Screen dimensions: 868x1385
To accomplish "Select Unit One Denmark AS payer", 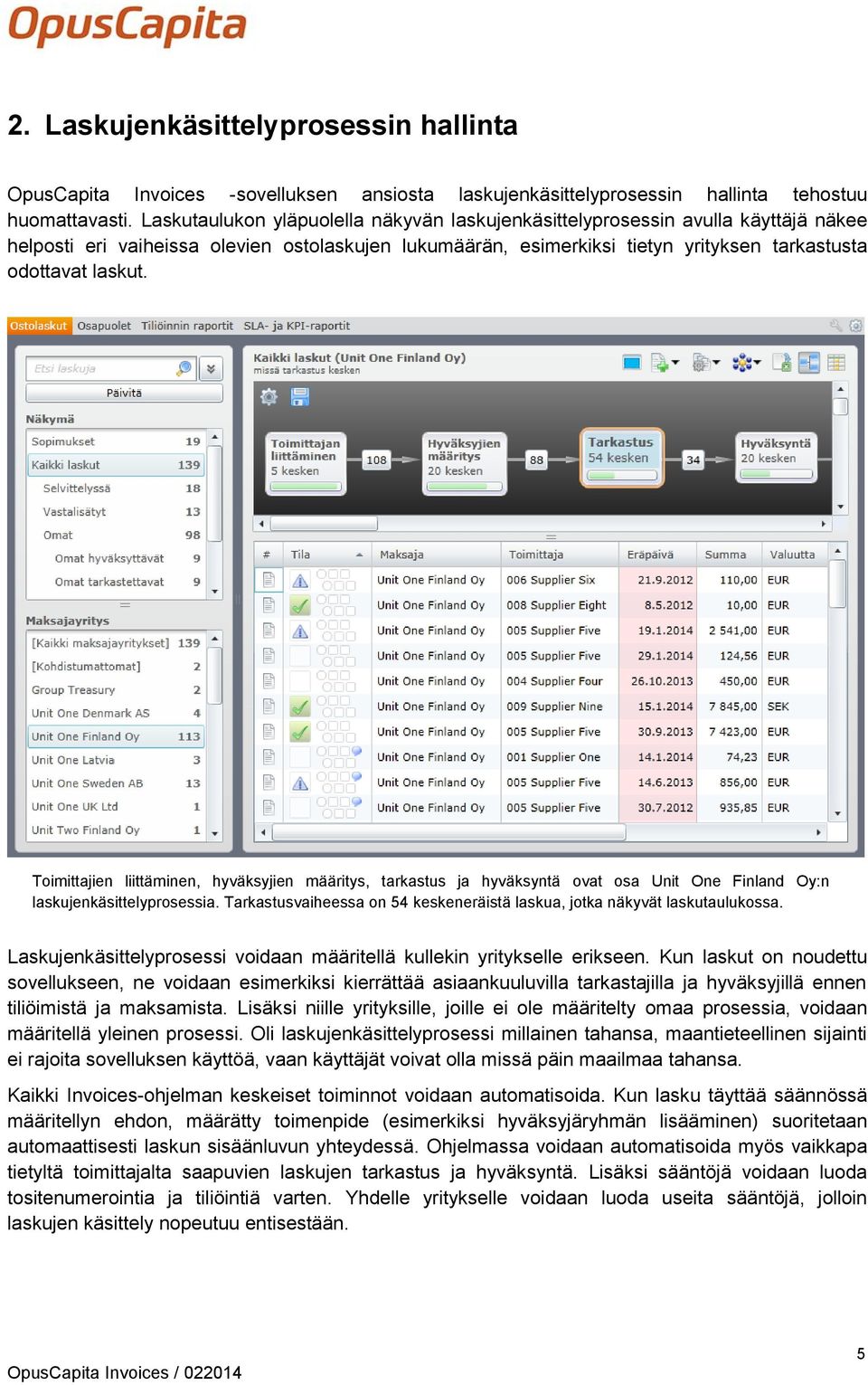I will tap(117, 713).
